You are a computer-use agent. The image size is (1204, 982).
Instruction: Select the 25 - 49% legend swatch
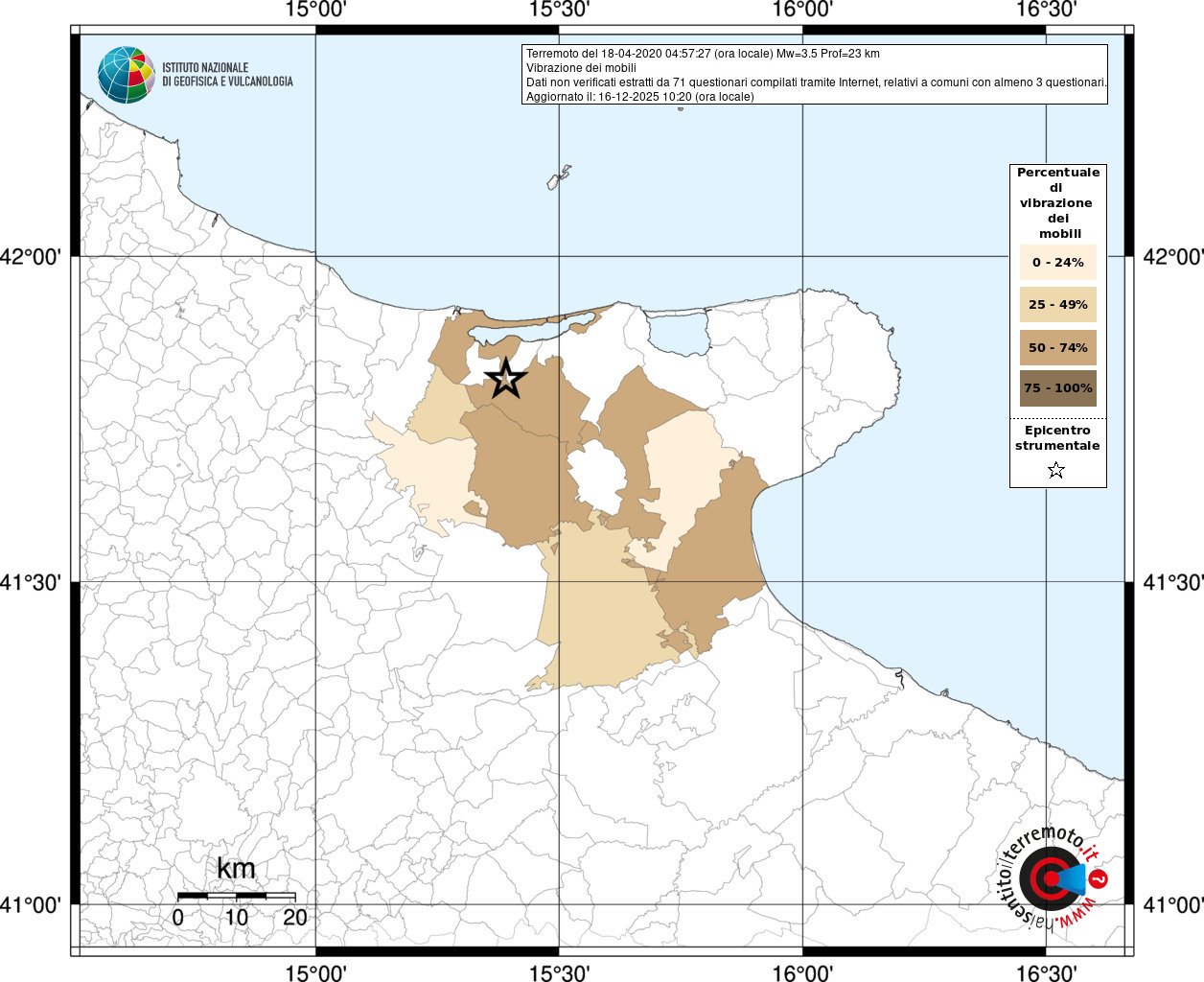(1057, 305)
